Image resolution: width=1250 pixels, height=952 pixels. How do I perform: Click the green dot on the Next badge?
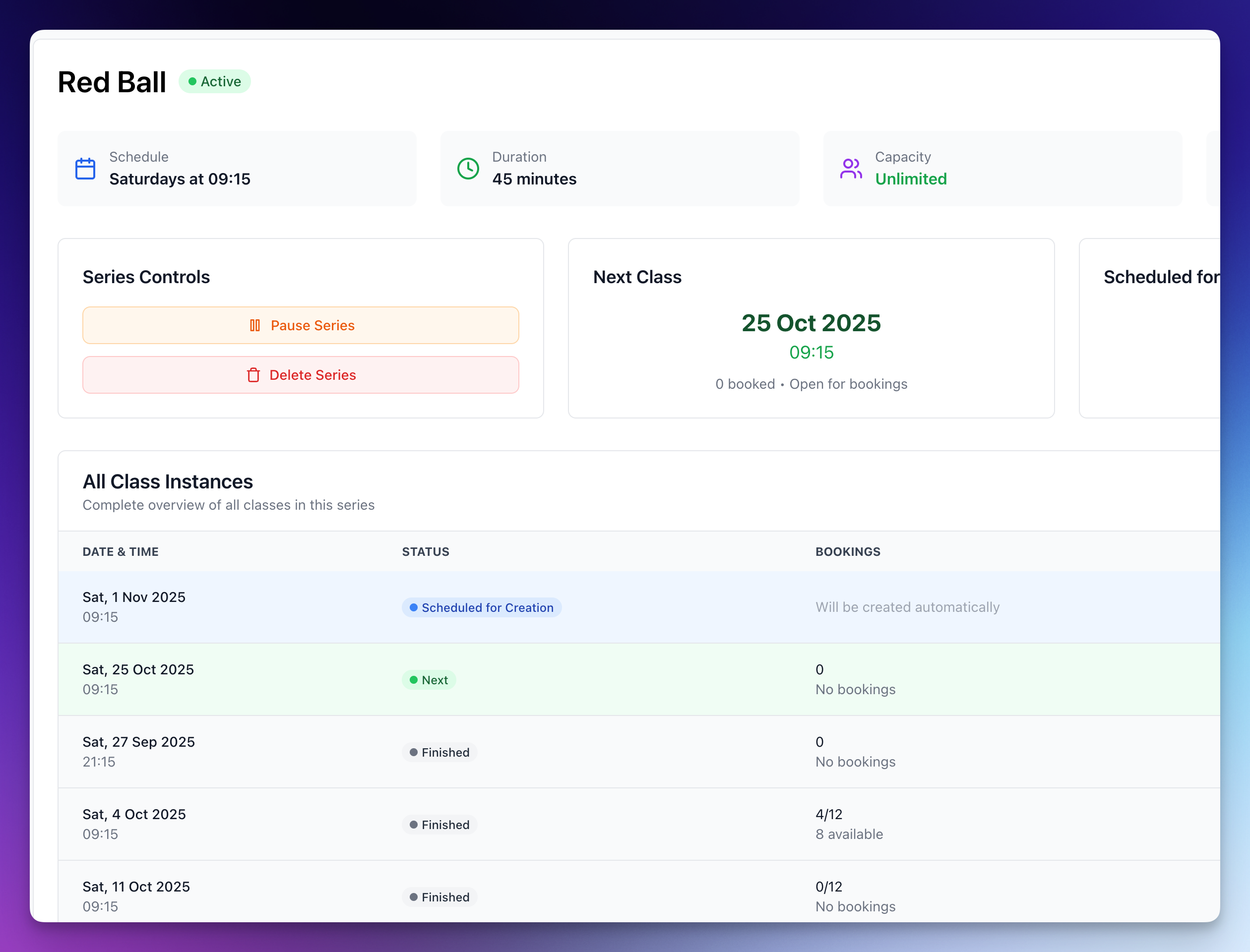(413, 679)
